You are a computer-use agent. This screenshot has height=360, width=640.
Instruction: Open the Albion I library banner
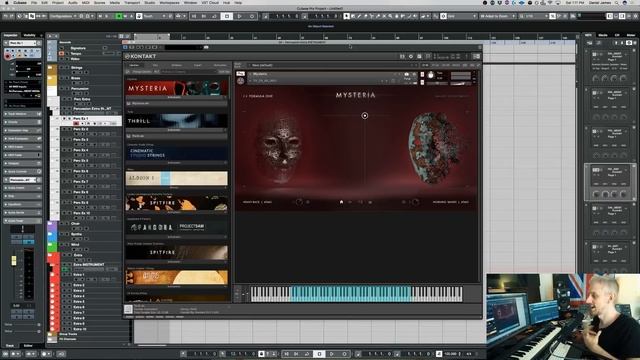177,178
